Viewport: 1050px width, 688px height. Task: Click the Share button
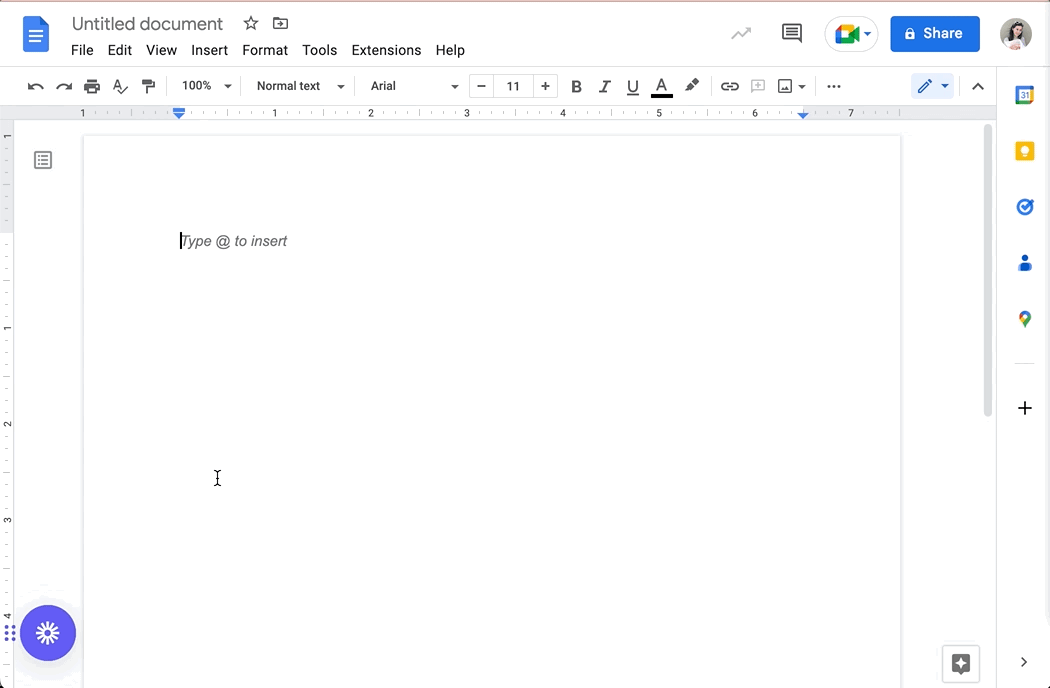[x=934, y=33]
